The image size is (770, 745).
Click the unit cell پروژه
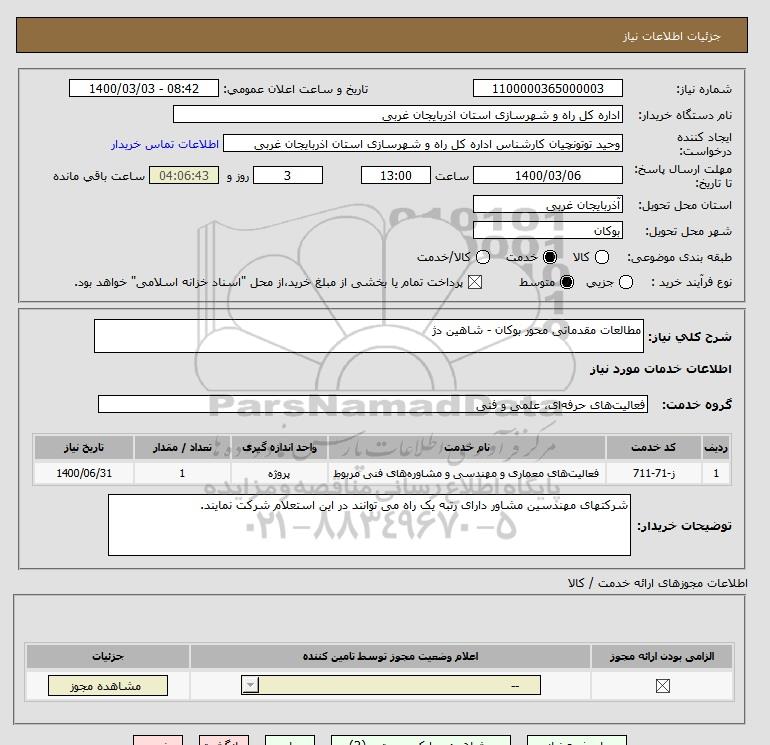tap(279, 473)
